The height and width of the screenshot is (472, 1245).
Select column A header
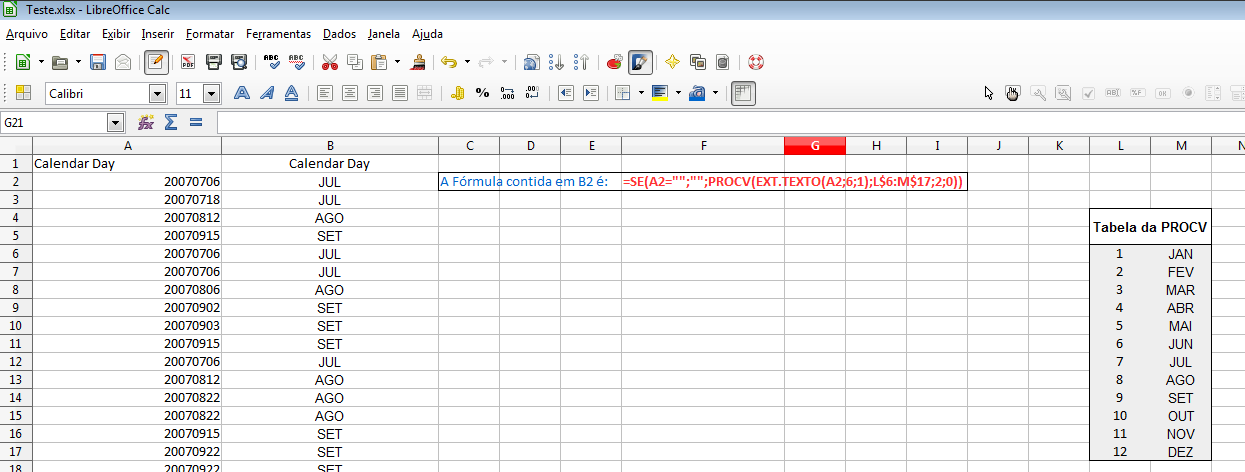pyautogui.click(x=127, y=146)
